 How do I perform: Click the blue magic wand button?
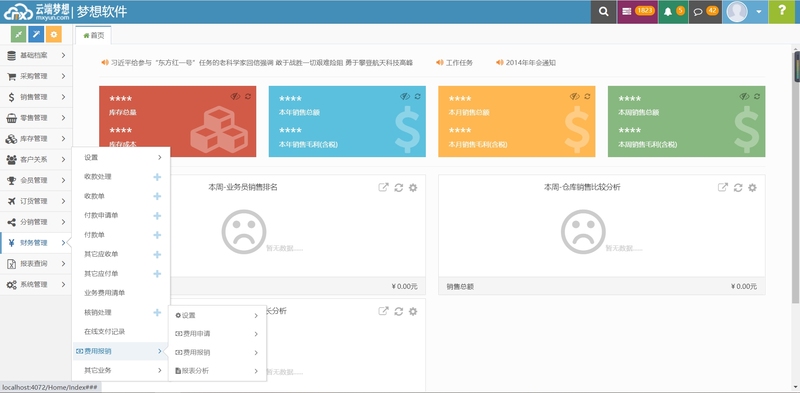[36, 34]
